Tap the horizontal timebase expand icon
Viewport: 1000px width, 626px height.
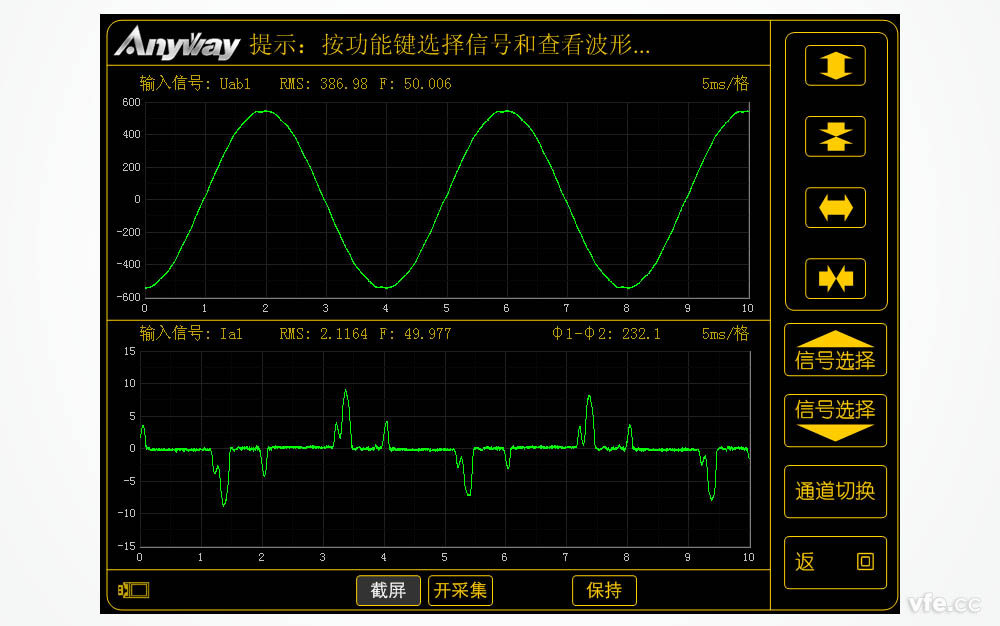[834, 207]
